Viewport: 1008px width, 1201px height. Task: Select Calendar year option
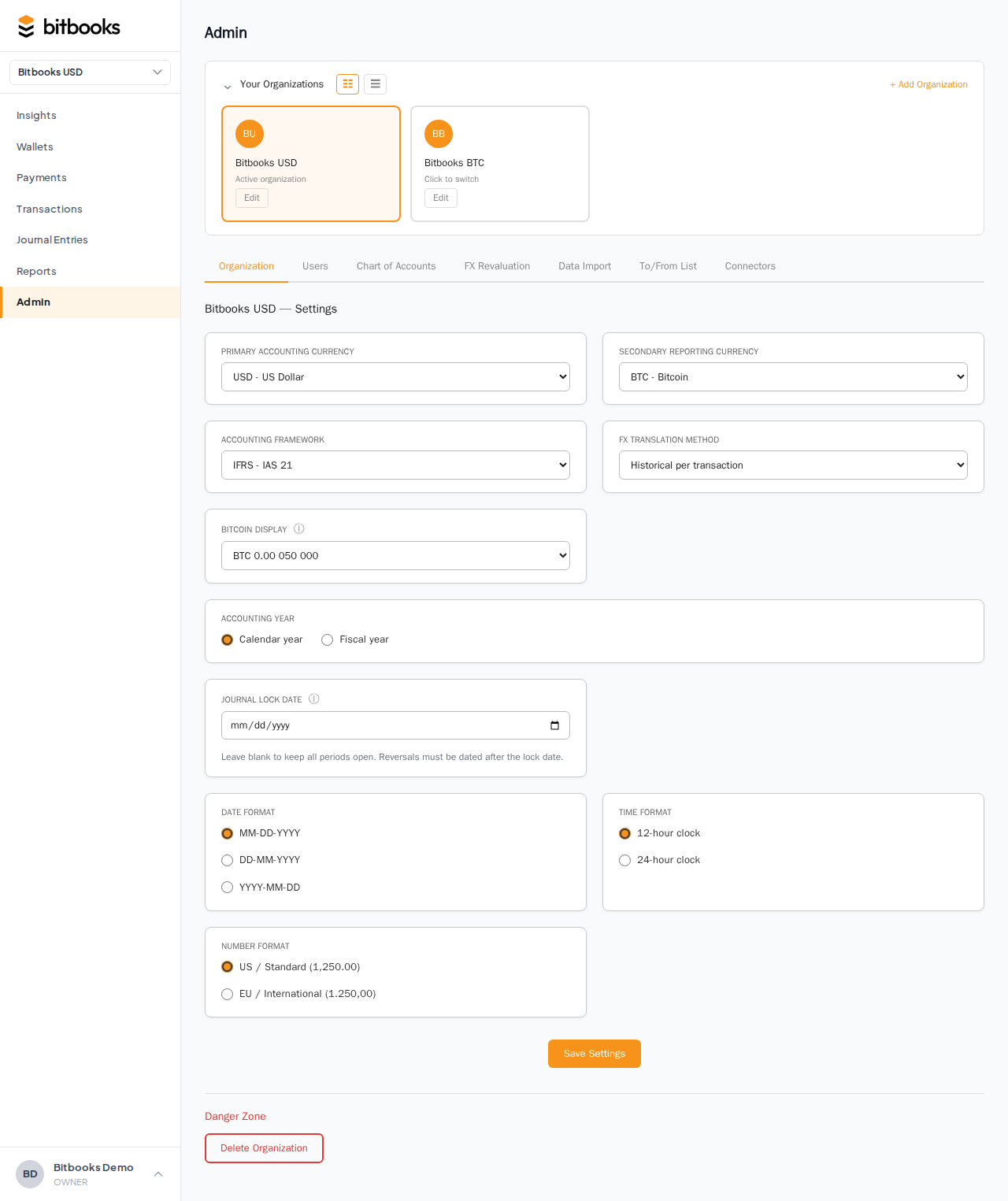pos(227,639)
